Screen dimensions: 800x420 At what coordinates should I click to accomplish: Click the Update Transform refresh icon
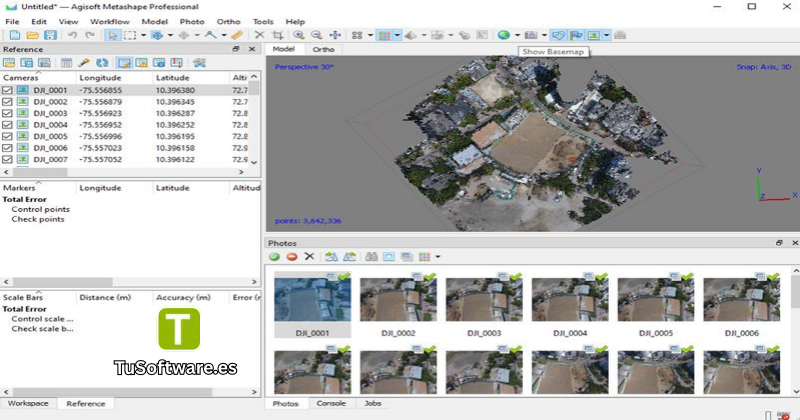click(102, 62)
